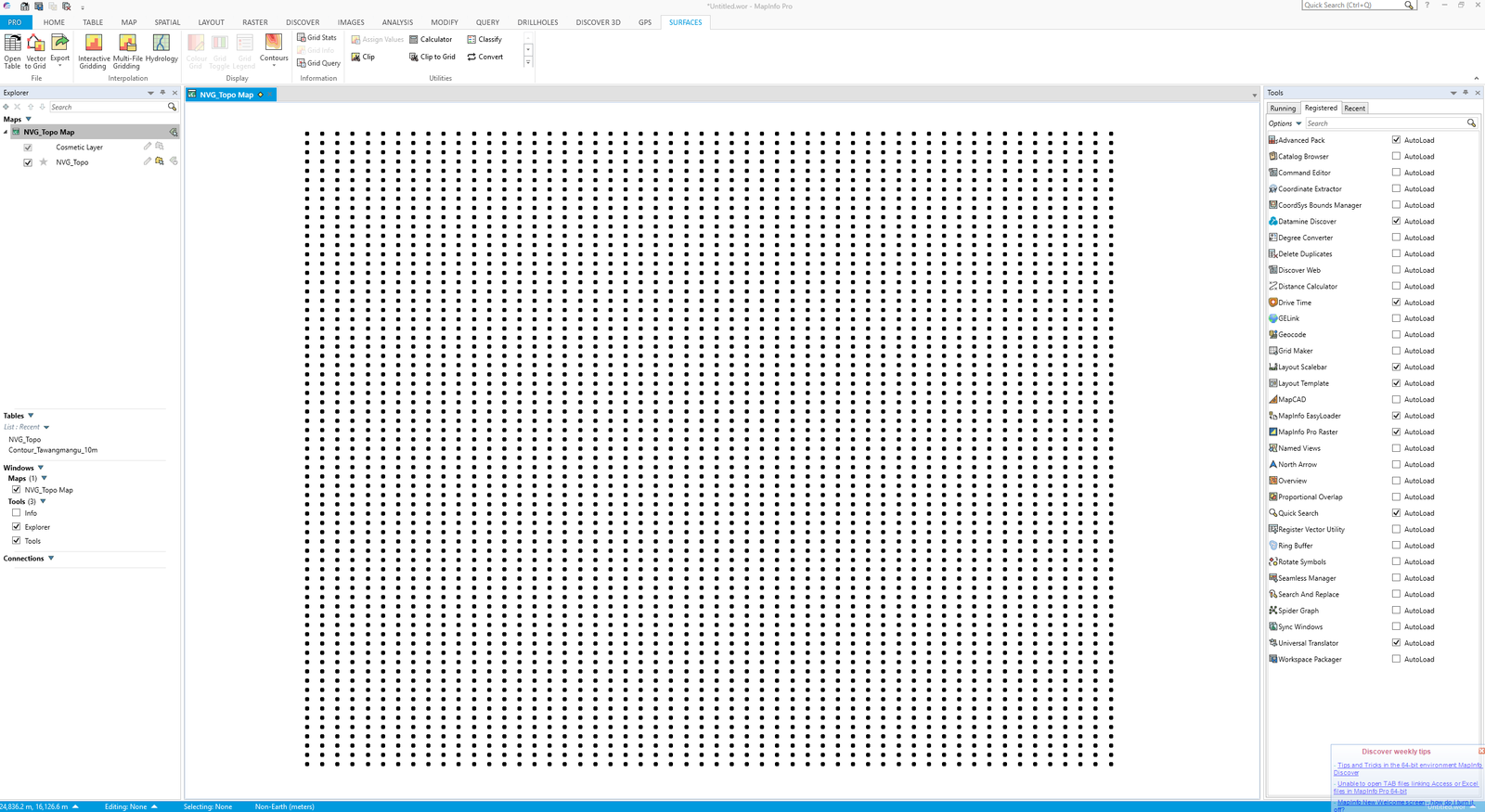
Task: Check the Info window checkbox
Action: coord(16,512)
